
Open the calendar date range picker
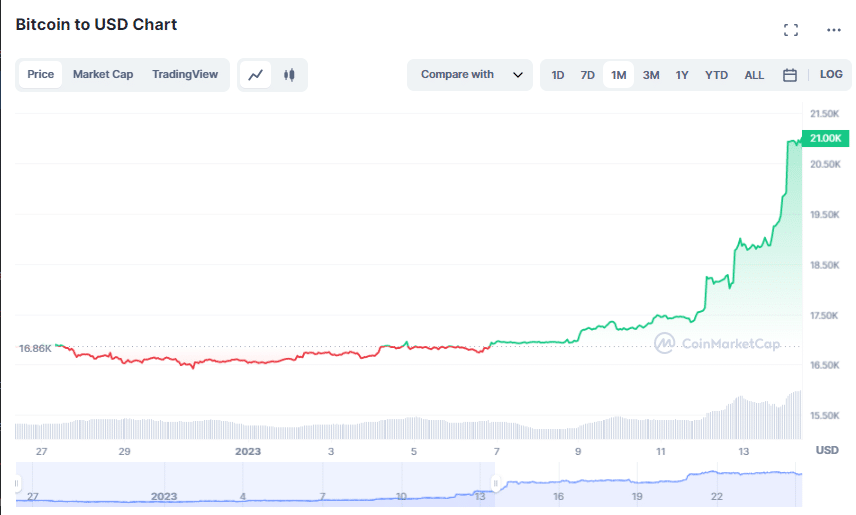(x=789, y=75)
